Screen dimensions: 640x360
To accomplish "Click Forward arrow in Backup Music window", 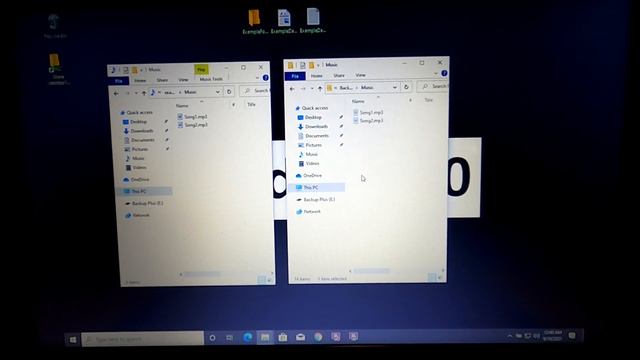I will click(x=303, y=89).
